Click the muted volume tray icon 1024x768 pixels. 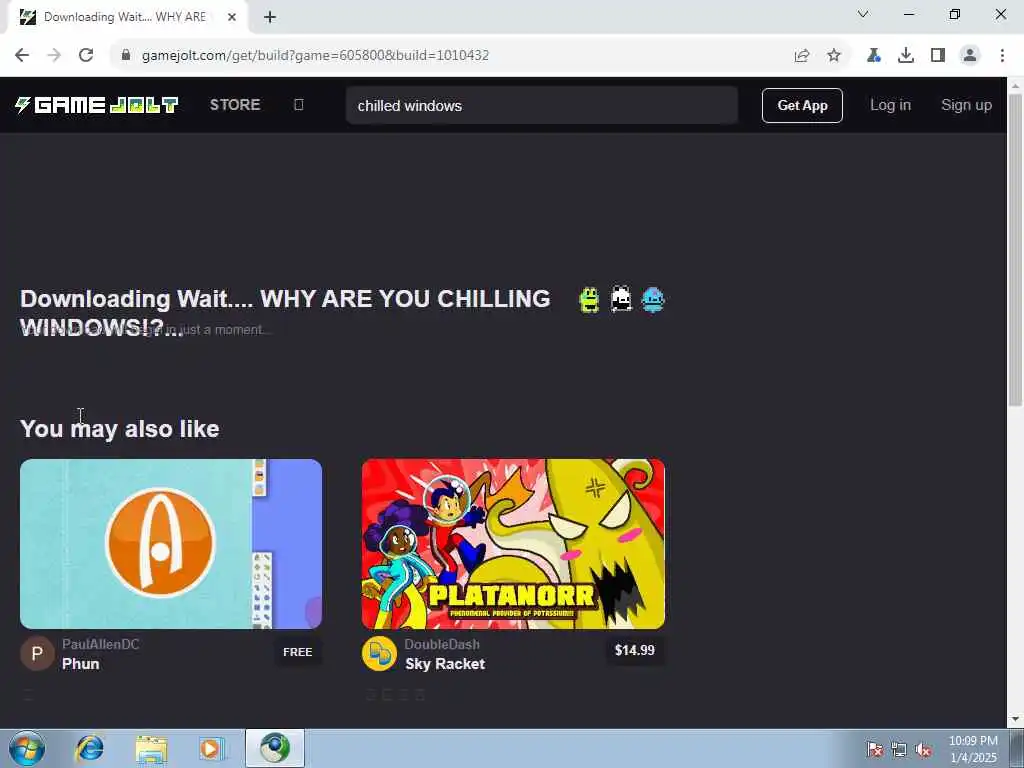click(923, 750)
